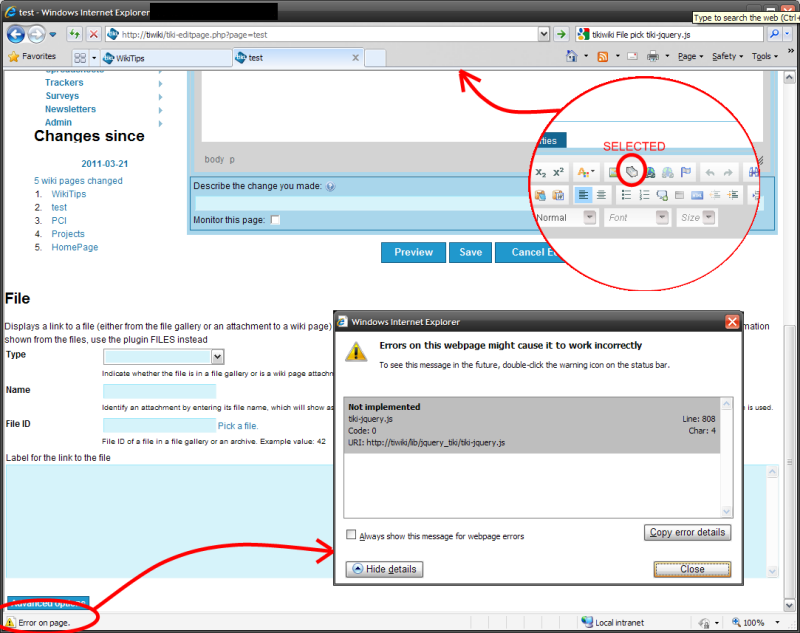Click the undo arrow in magnified toolbar

(x=710, y=173)
